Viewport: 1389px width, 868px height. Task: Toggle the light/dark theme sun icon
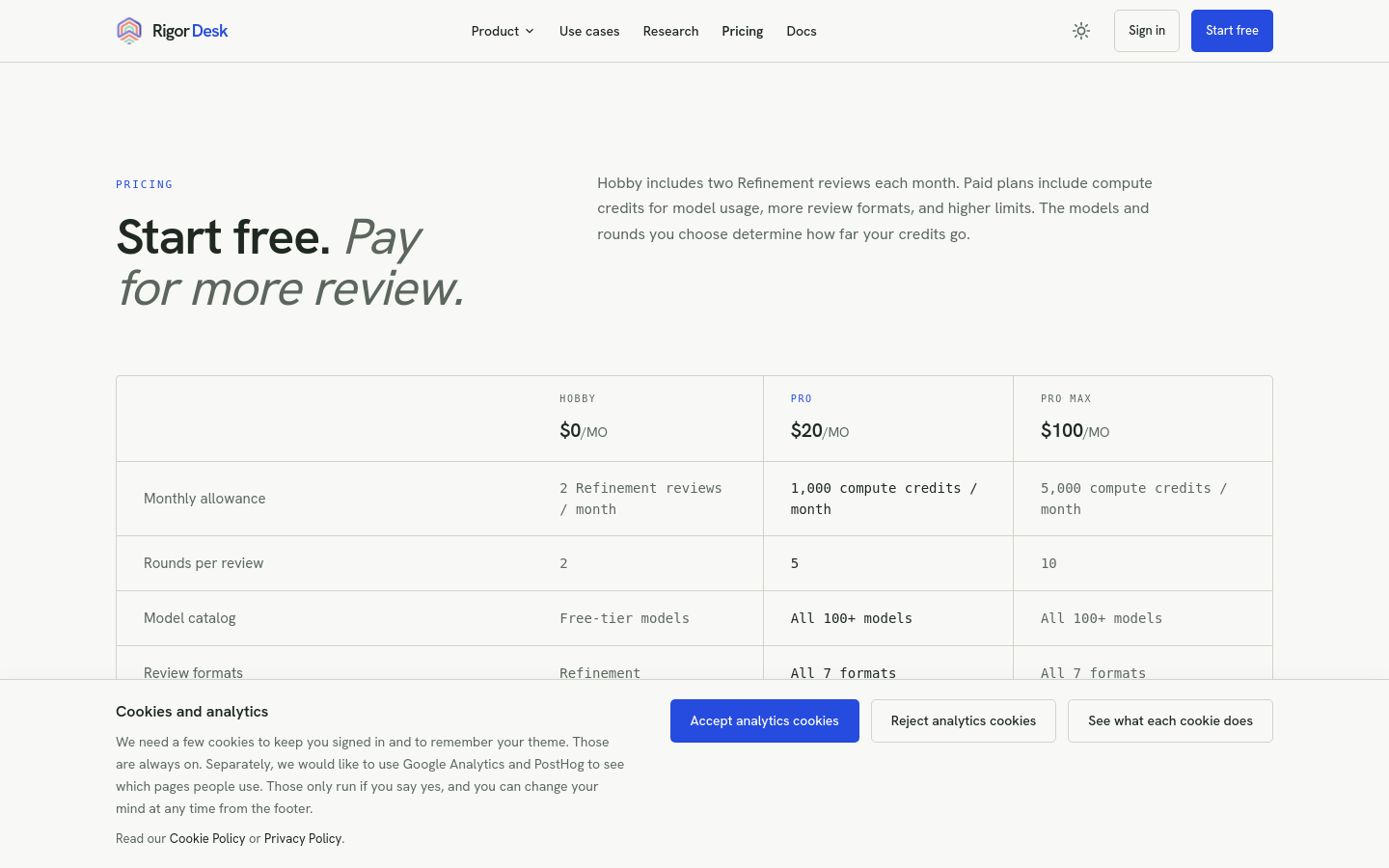coord(1081,31)
